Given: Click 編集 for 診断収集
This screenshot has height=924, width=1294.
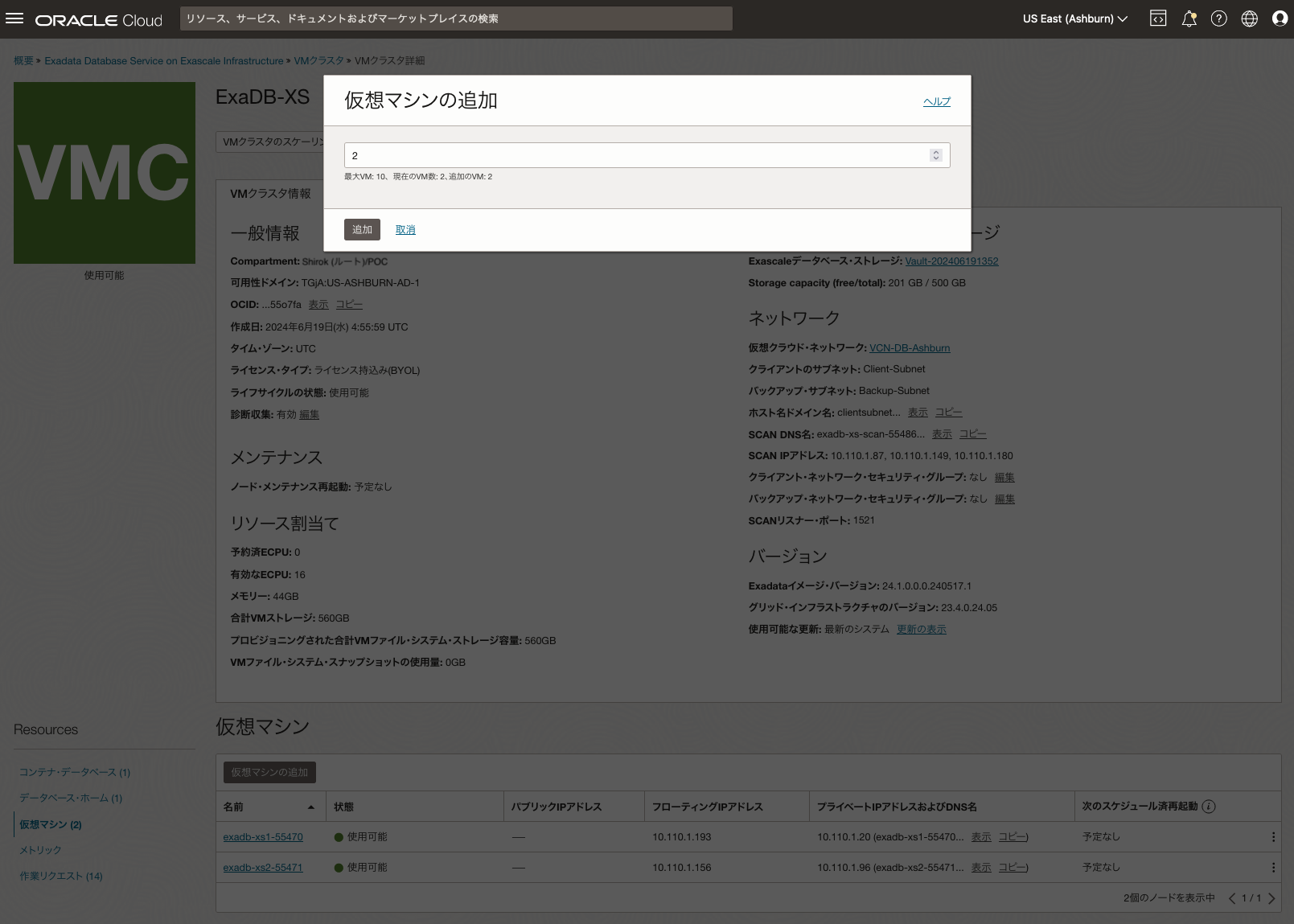Looking at the screenshot, I should tap(310, 415).
